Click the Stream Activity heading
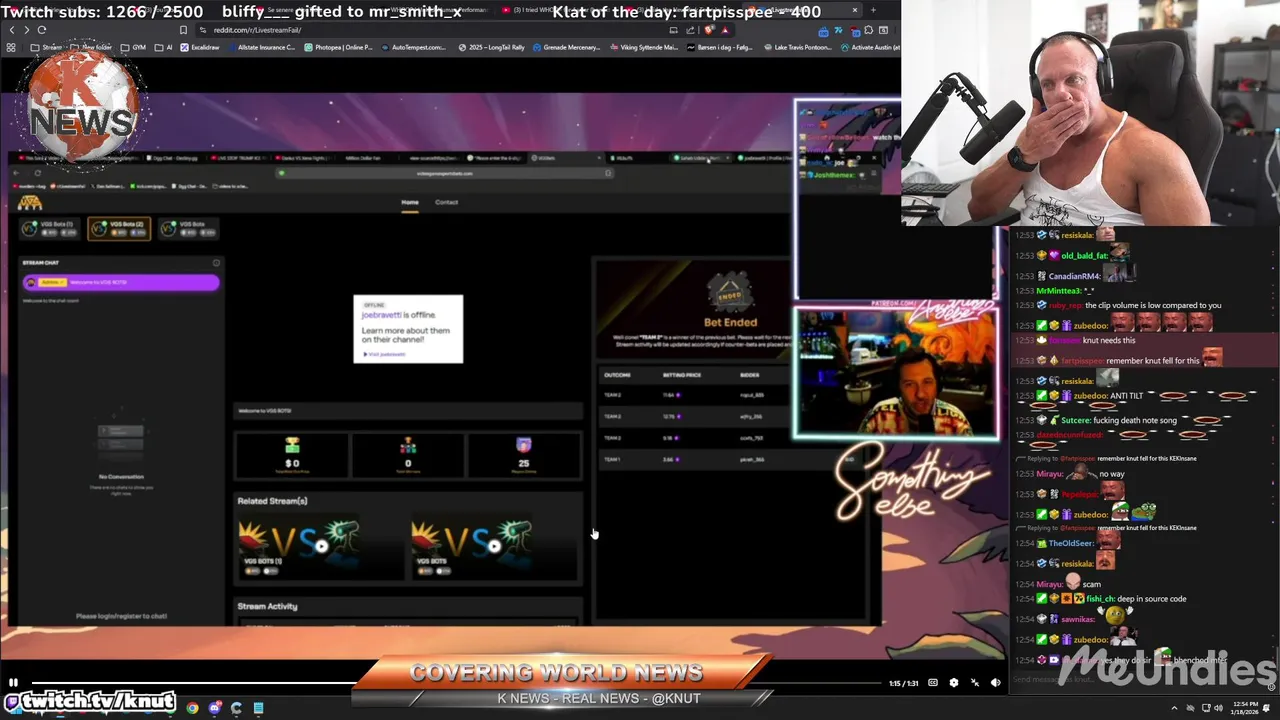 [x=267, y=606]
